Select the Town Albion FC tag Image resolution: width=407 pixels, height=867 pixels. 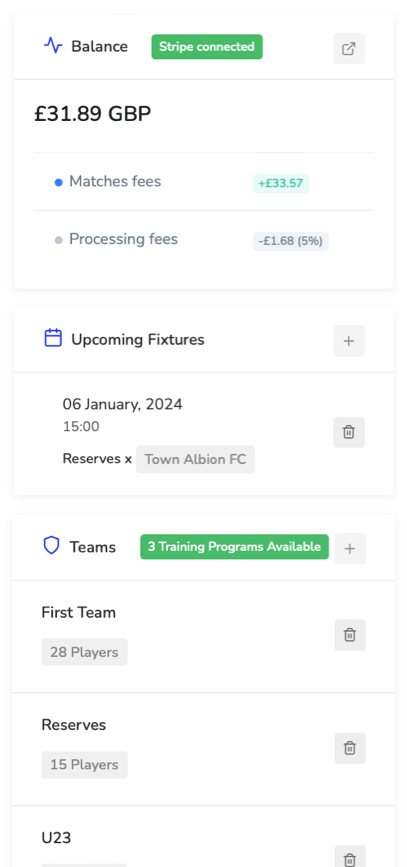(x=196, y=459)
